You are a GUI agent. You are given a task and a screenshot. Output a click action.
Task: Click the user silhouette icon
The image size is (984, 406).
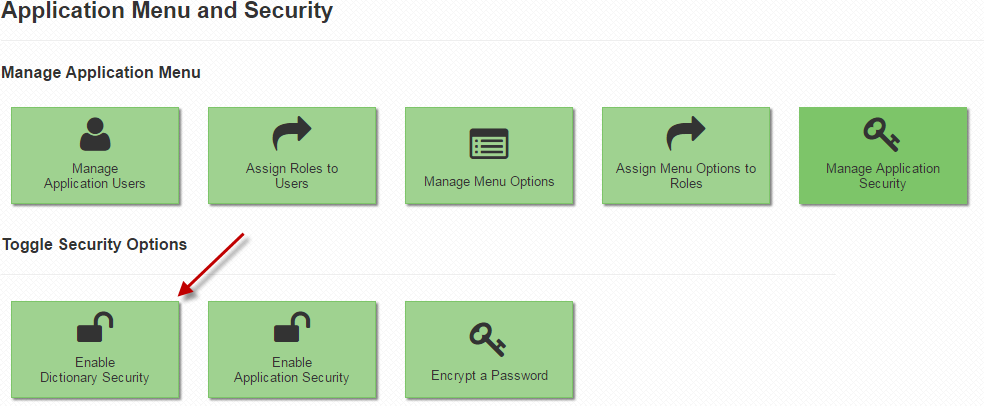tap(95, 134)
